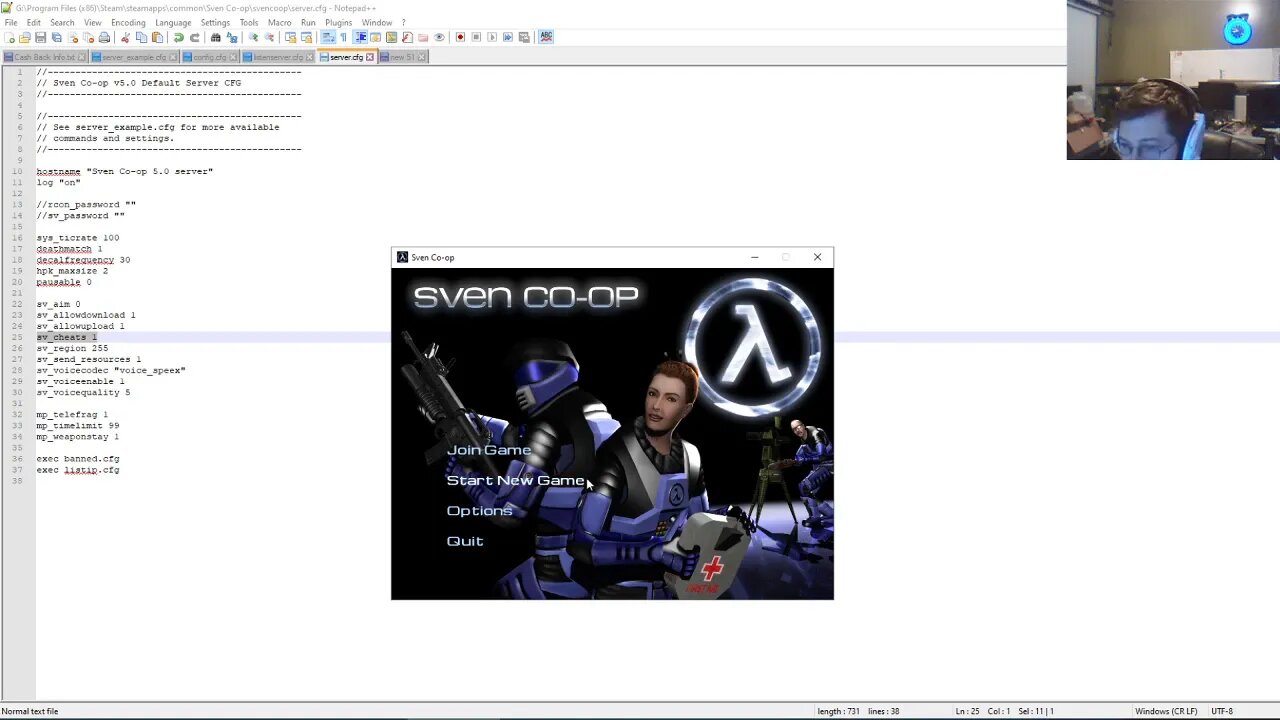
Task: Open the Search menu
Action: click(62, 22)
